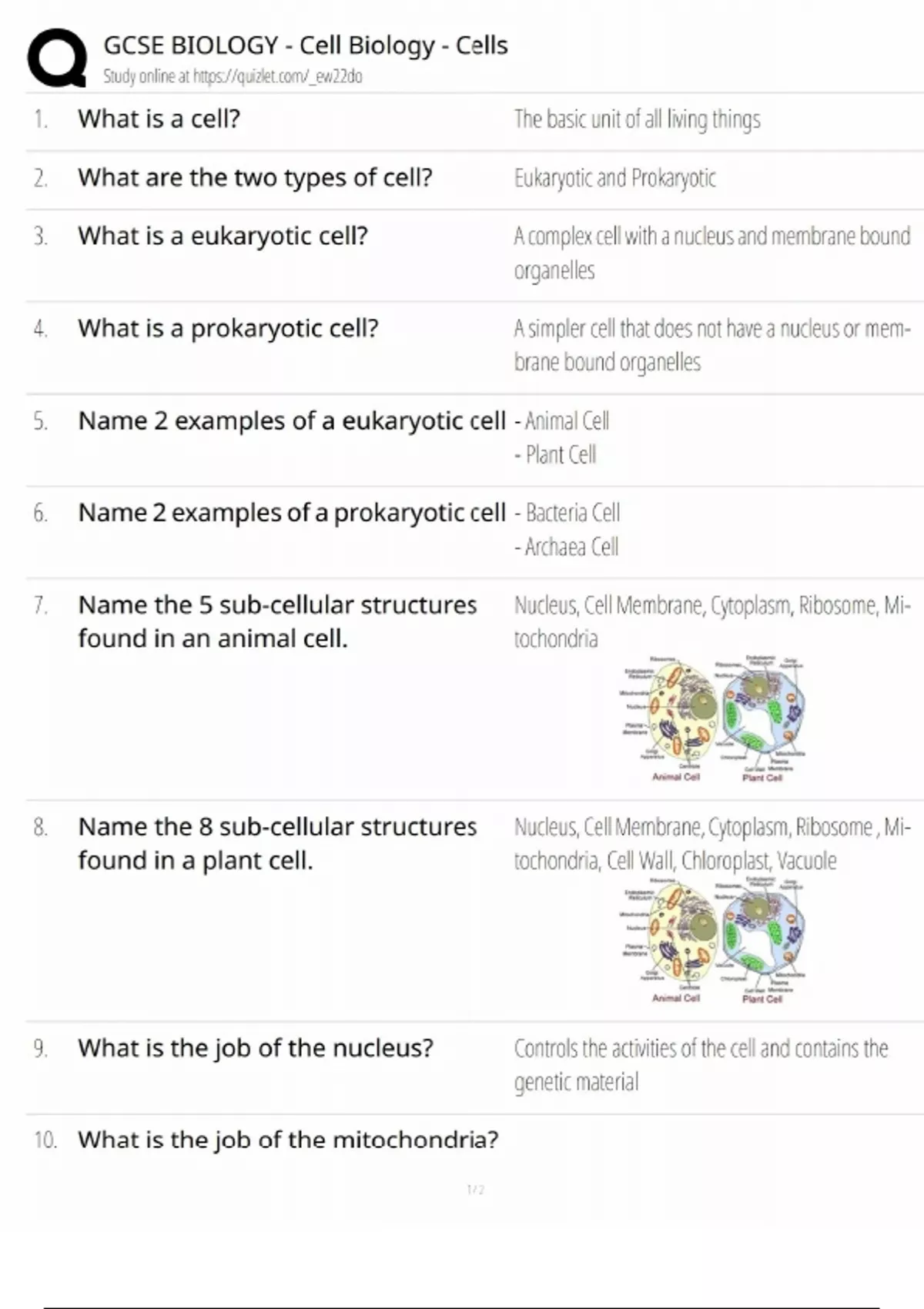Viewport: 924px width, 1309px height.
Task: Select the '- Animal Cell' answer line
Action: point(562,421)
